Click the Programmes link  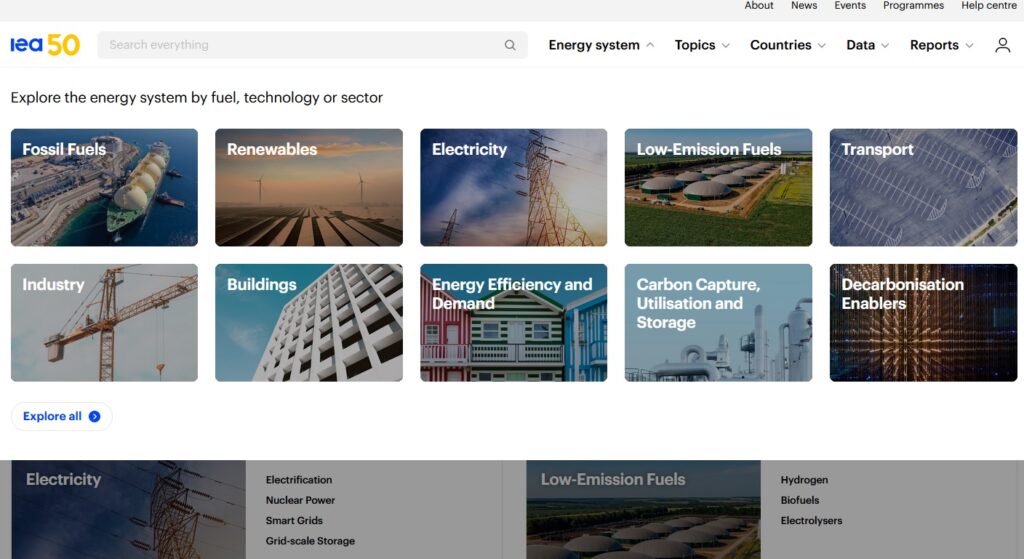[x=913, y=6]
